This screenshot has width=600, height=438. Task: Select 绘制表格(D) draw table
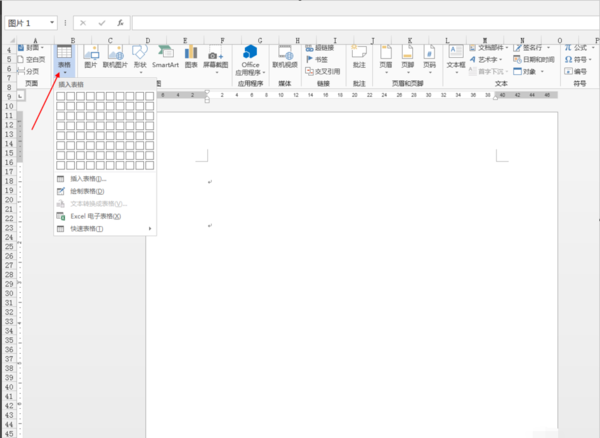pyautogui.click(x=105, y=191)
